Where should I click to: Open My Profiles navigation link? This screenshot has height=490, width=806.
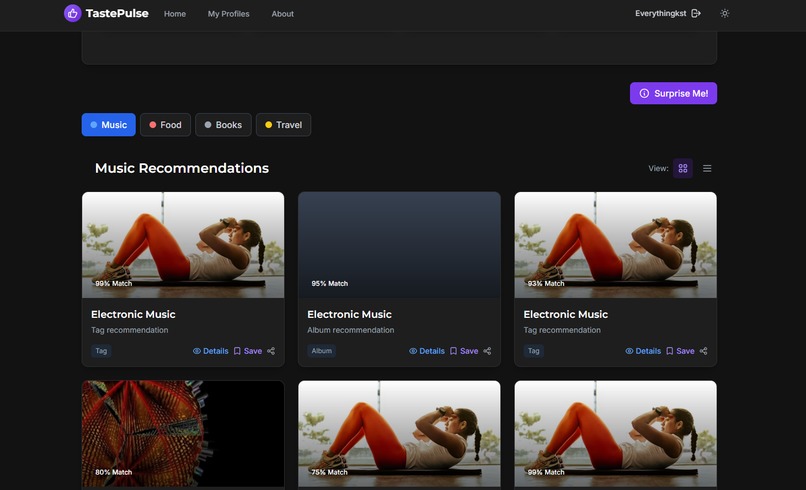tap(228, 14)
